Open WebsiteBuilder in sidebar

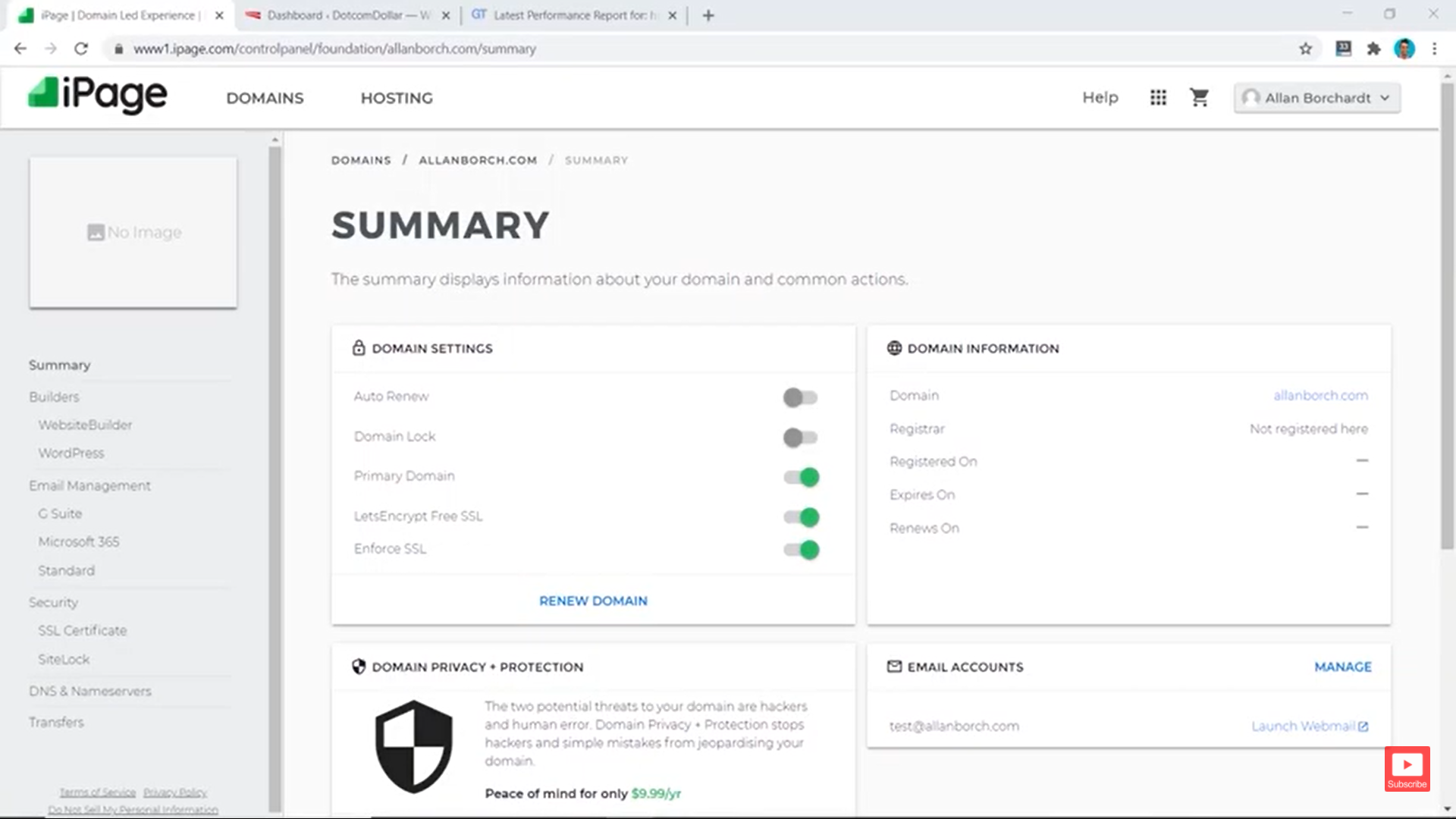pos(85,425)
